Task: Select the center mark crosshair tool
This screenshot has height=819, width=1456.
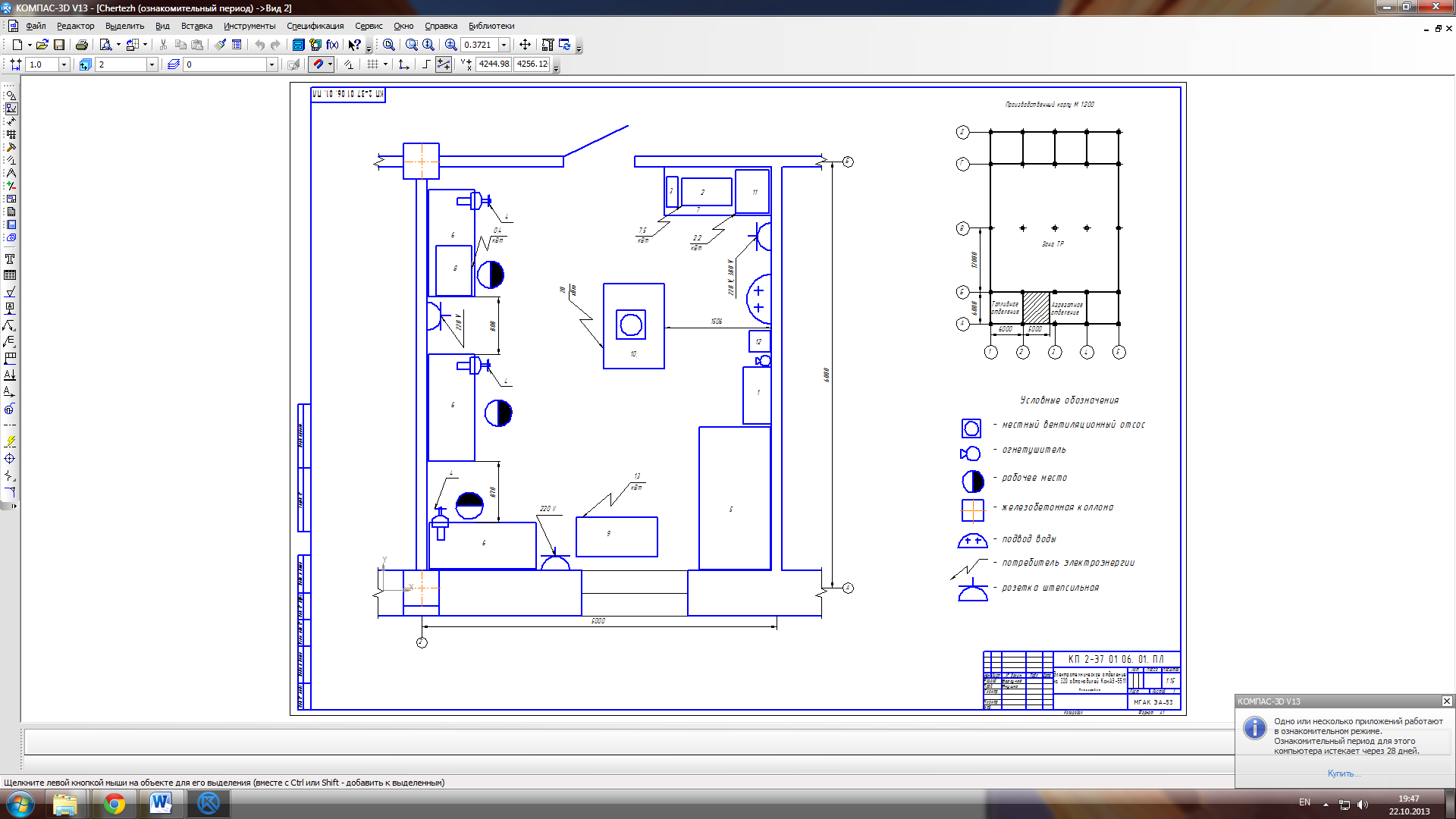Action: point(10,459)
